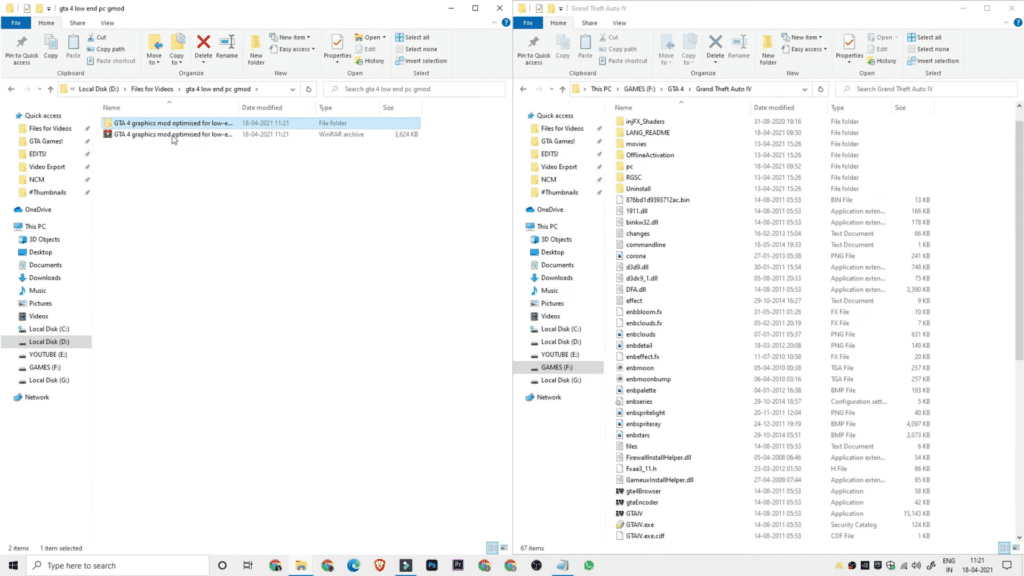Expand Easy access dropdown in Grand Theft Auto IV window
Screen dimensions: 1024x576
tap(807, 49)
